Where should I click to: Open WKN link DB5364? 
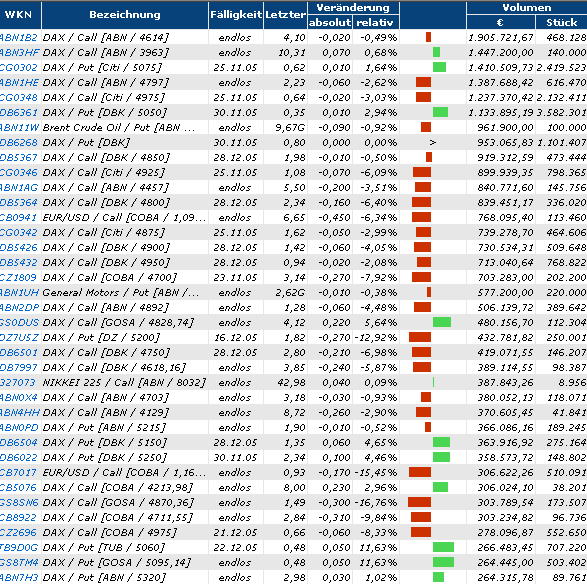coord(19,202)
